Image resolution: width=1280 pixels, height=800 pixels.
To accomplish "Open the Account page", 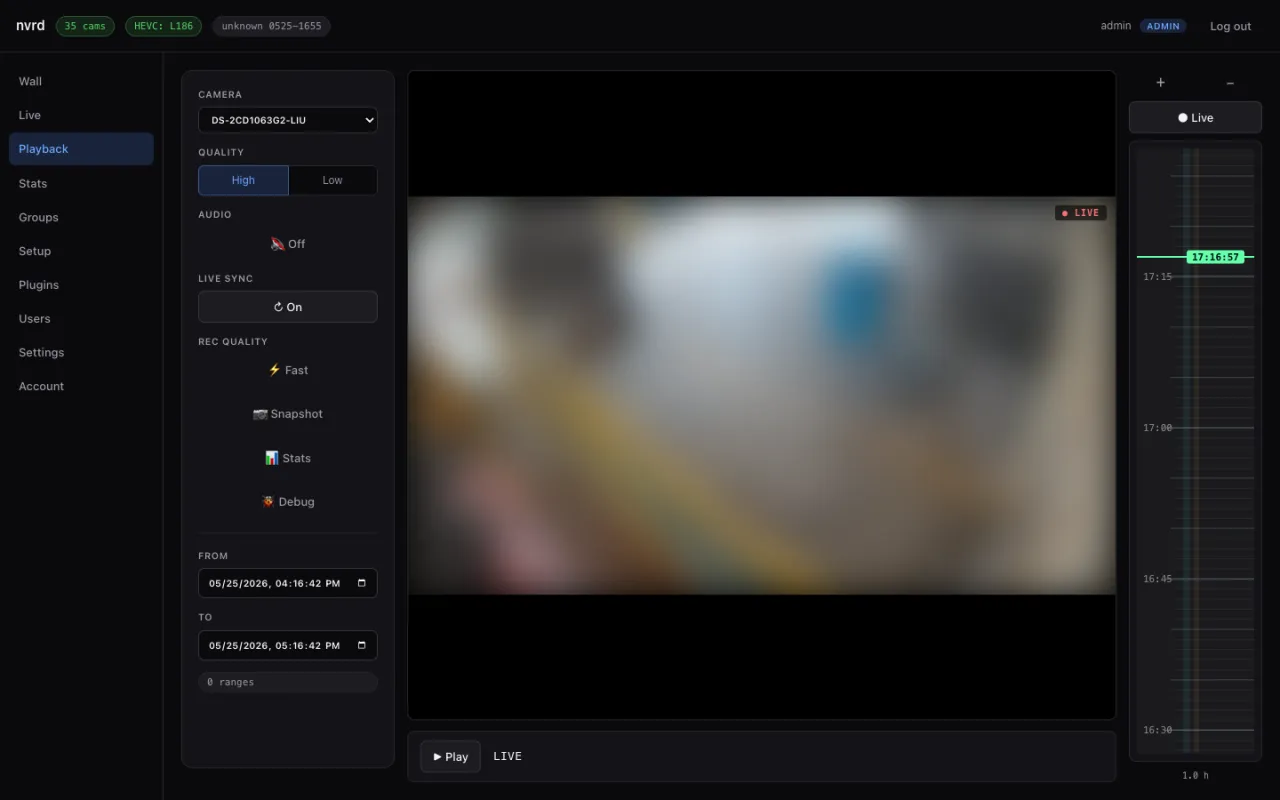I will pyautogui.click(x=81, y=386).
